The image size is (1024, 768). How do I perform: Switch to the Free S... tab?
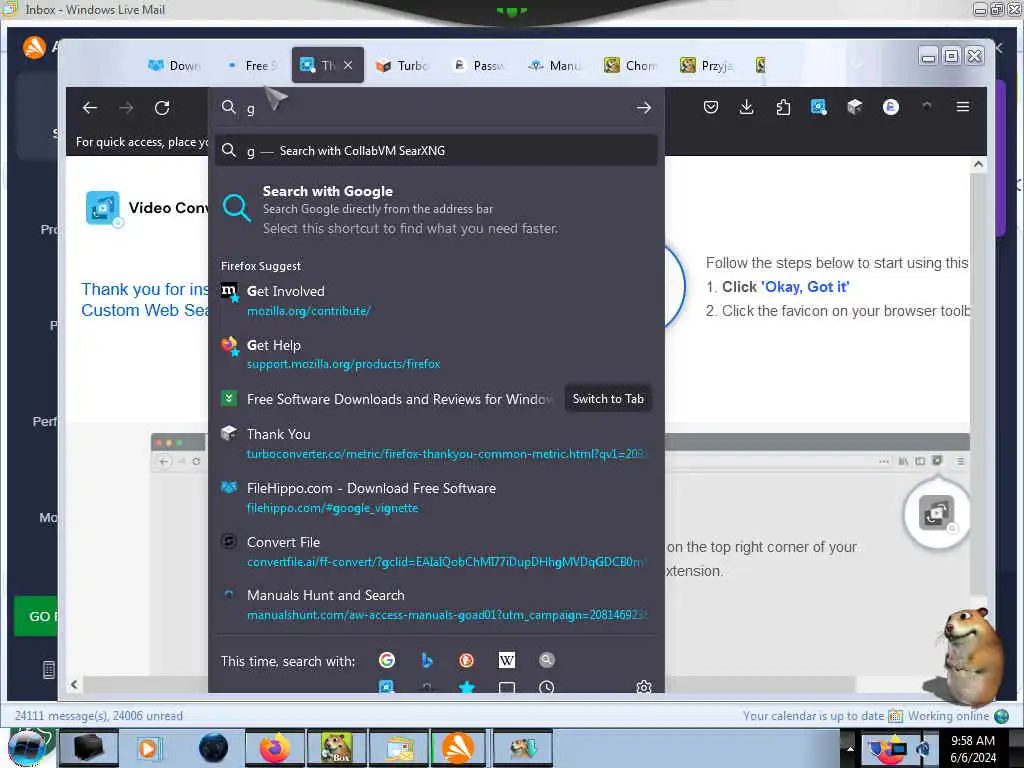coord(252,65)
